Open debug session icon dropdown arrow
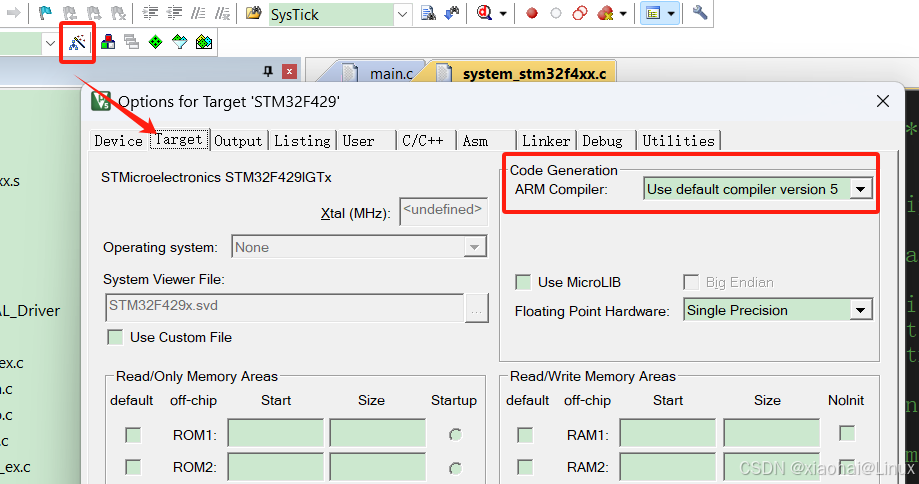919x484 pixels. pyautogui.click(x=503, y=13)
